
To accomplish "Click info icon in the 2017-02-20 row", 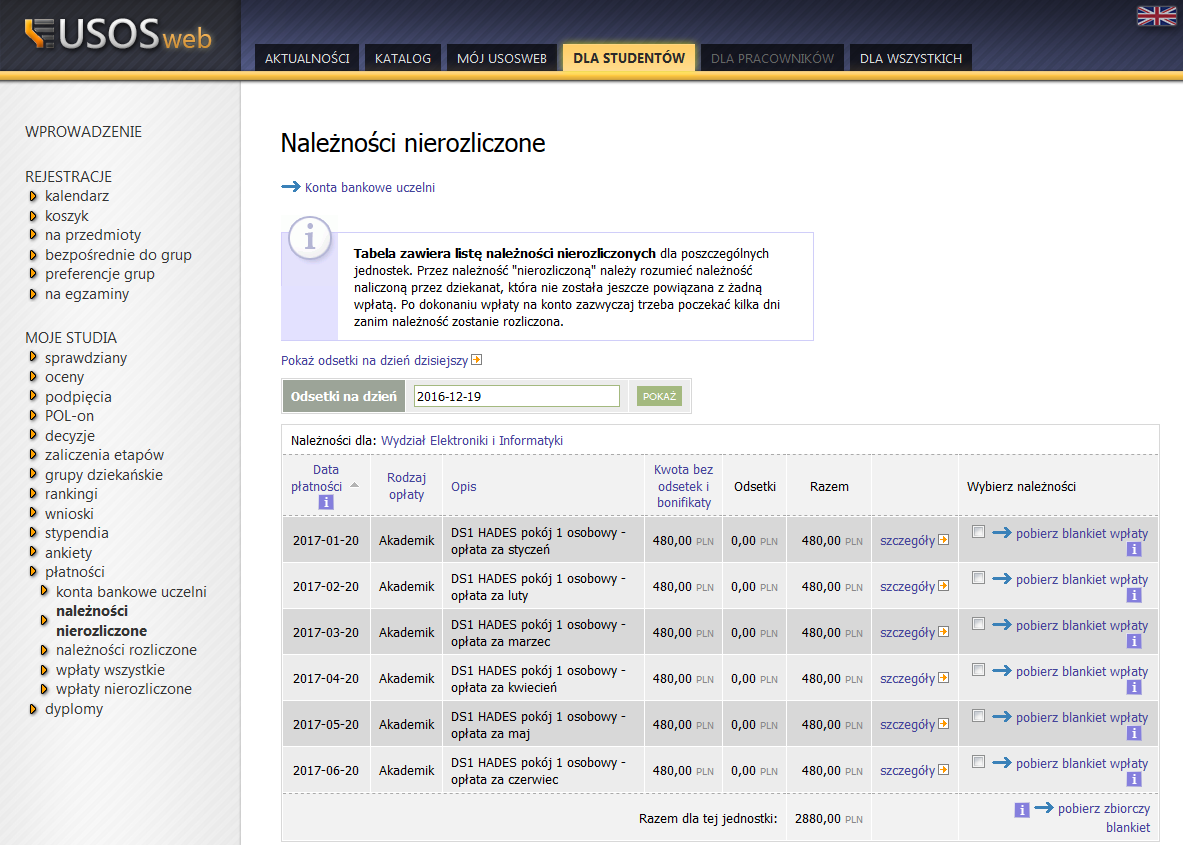I will tap(1134, 596).
